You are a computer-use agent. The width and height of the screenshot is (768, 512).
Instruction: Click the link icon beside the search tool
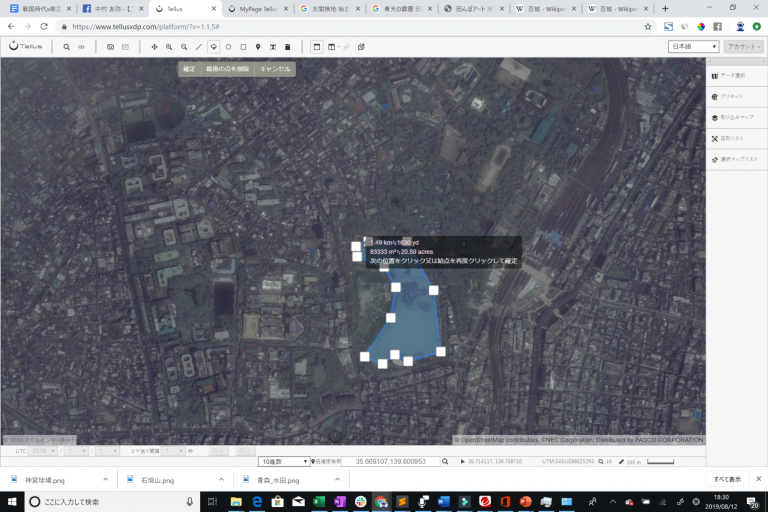[81, 47]
